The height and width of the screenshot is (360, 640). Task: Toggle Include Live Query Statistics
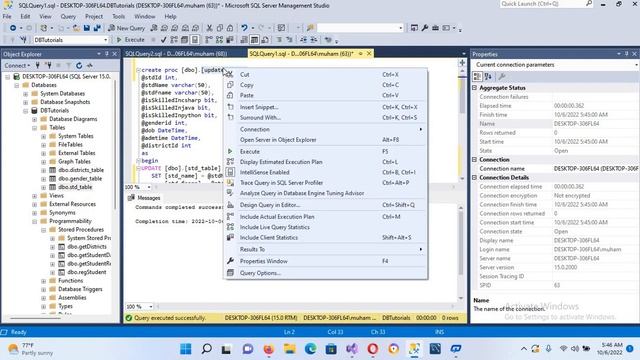[325, 227]
